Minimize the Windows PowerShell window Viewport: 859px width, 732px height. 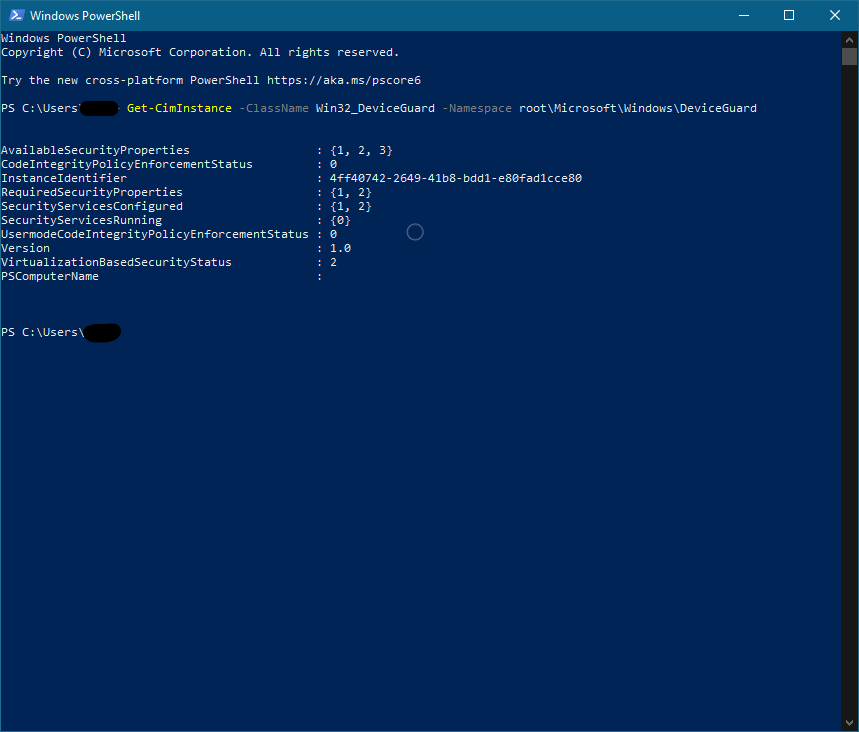click(x=743, y=15)
